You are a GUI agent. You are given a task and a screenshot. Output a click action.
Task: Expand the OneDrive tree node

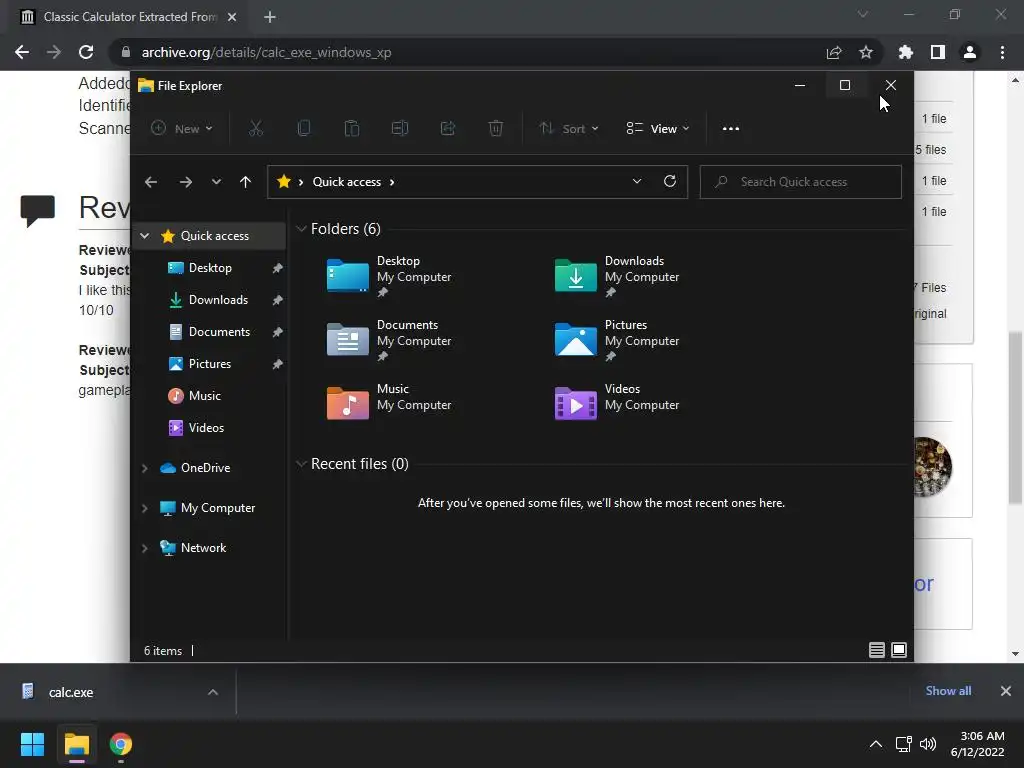[x=145, y=468]
